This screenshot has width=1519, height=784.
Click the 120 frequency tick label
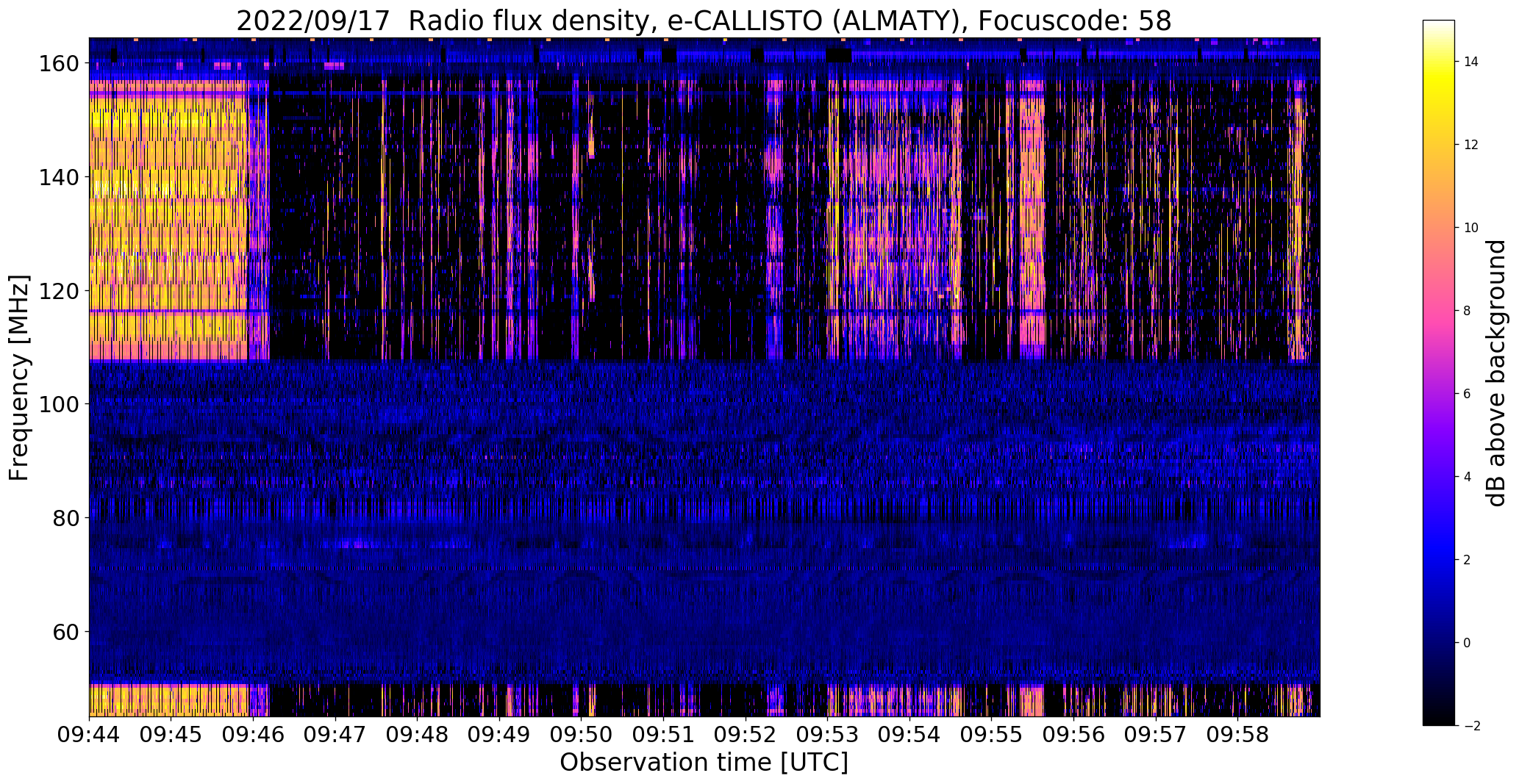[x=58, y=291]
